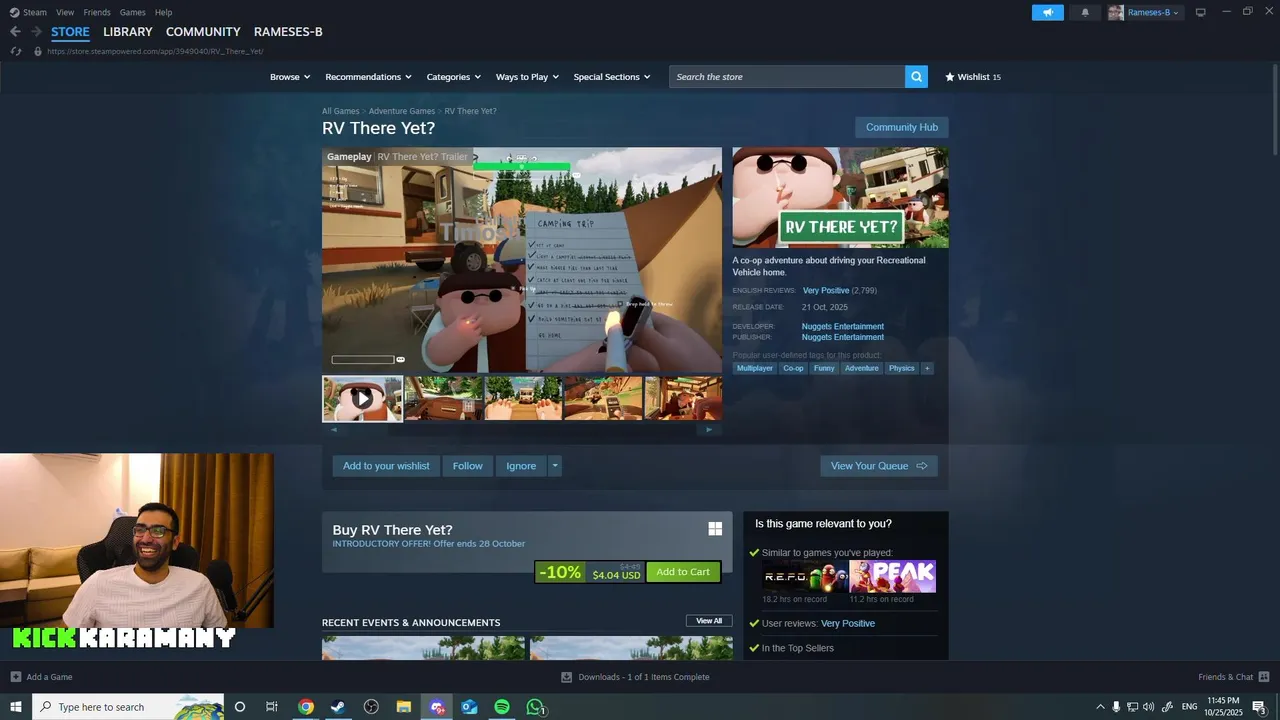Open the Physics tag
Viewport: 1280px width, 720px height.
[902, 368]
